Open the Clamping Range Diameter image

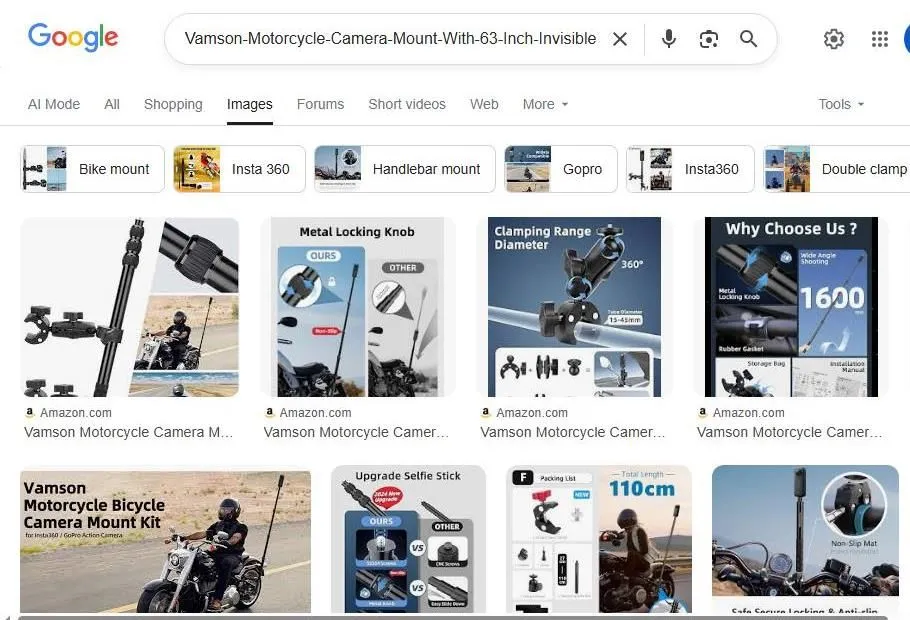coord(574,307)
